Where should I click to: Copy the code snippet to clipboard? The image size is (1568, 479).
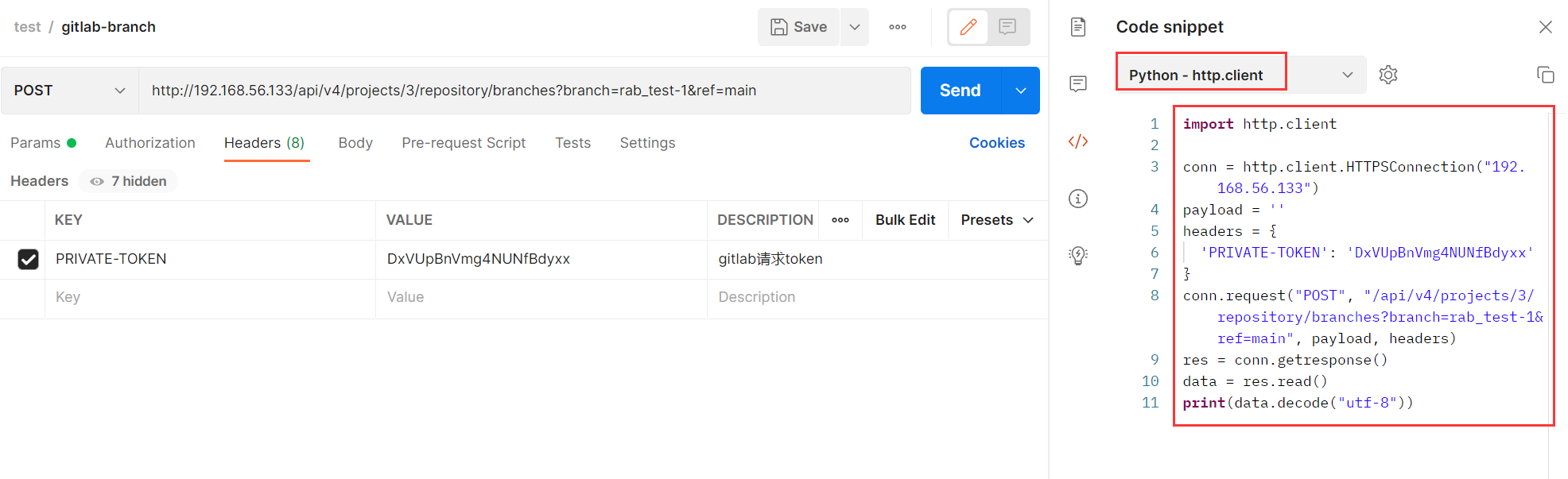click(1545, 75)
